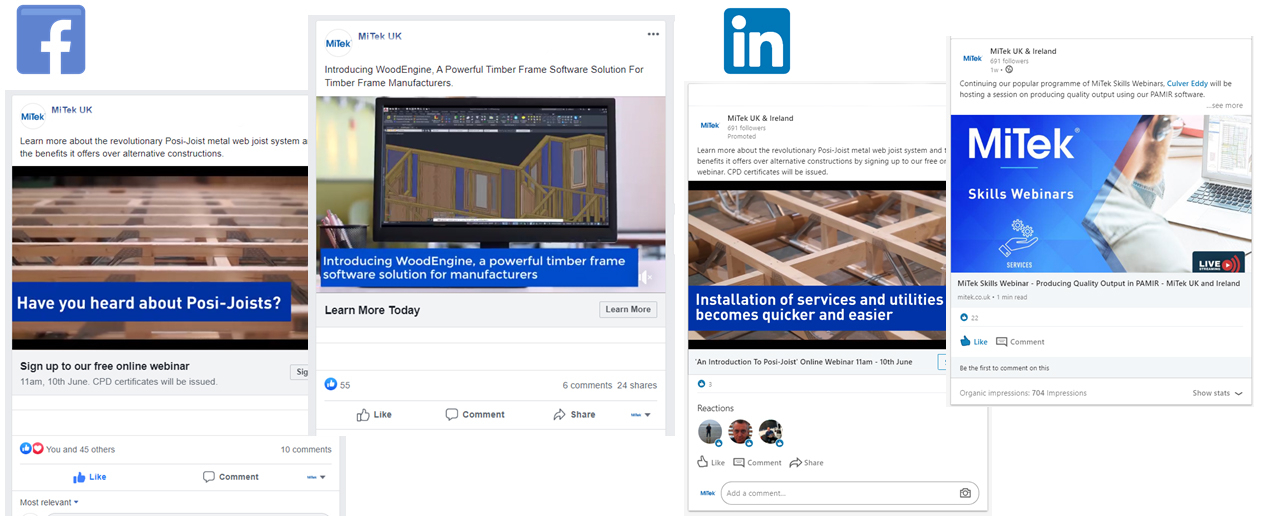Viewport: 1264px width, 516px height.
Task: Share the WoodEngine Facebook post
Action: coord(574,414)
